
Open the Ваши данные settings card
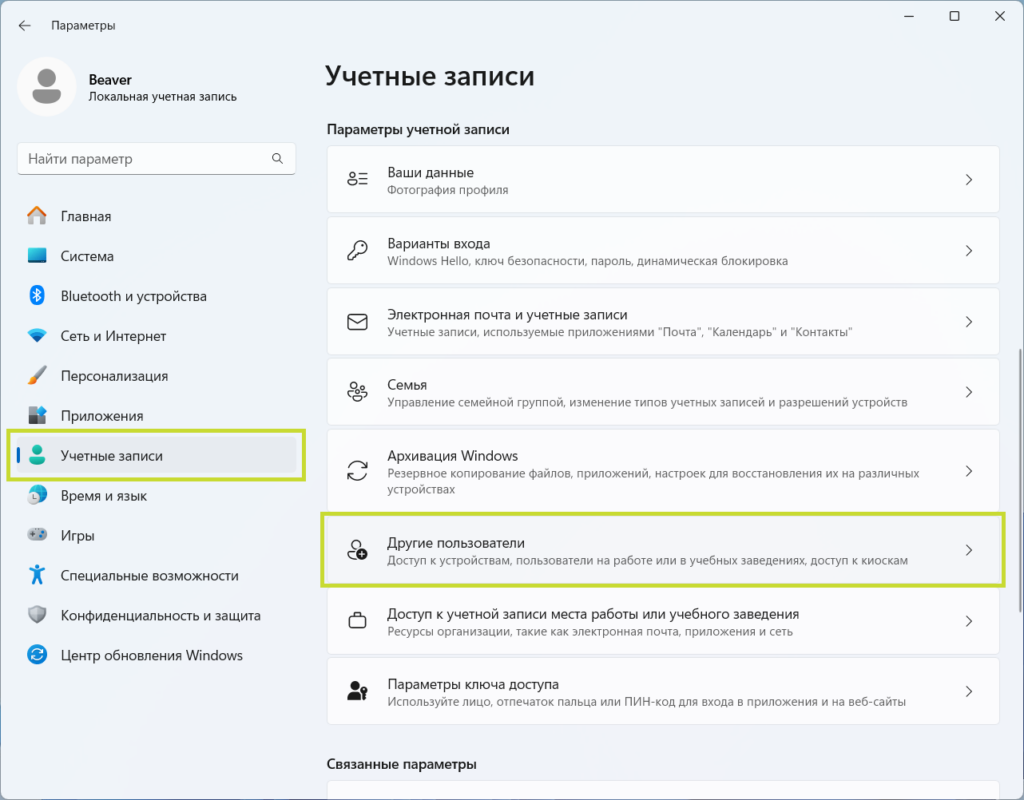(663, 180)
